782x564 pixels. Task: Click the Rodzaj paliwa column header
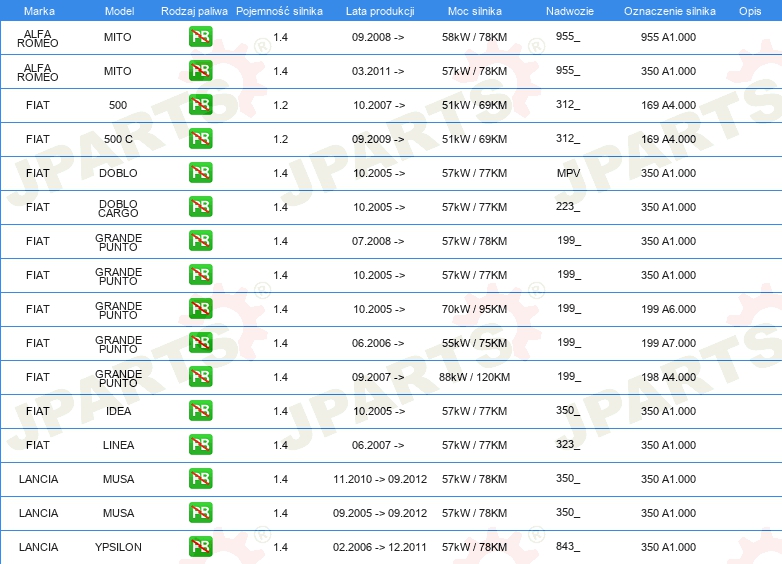pos(194,11)
